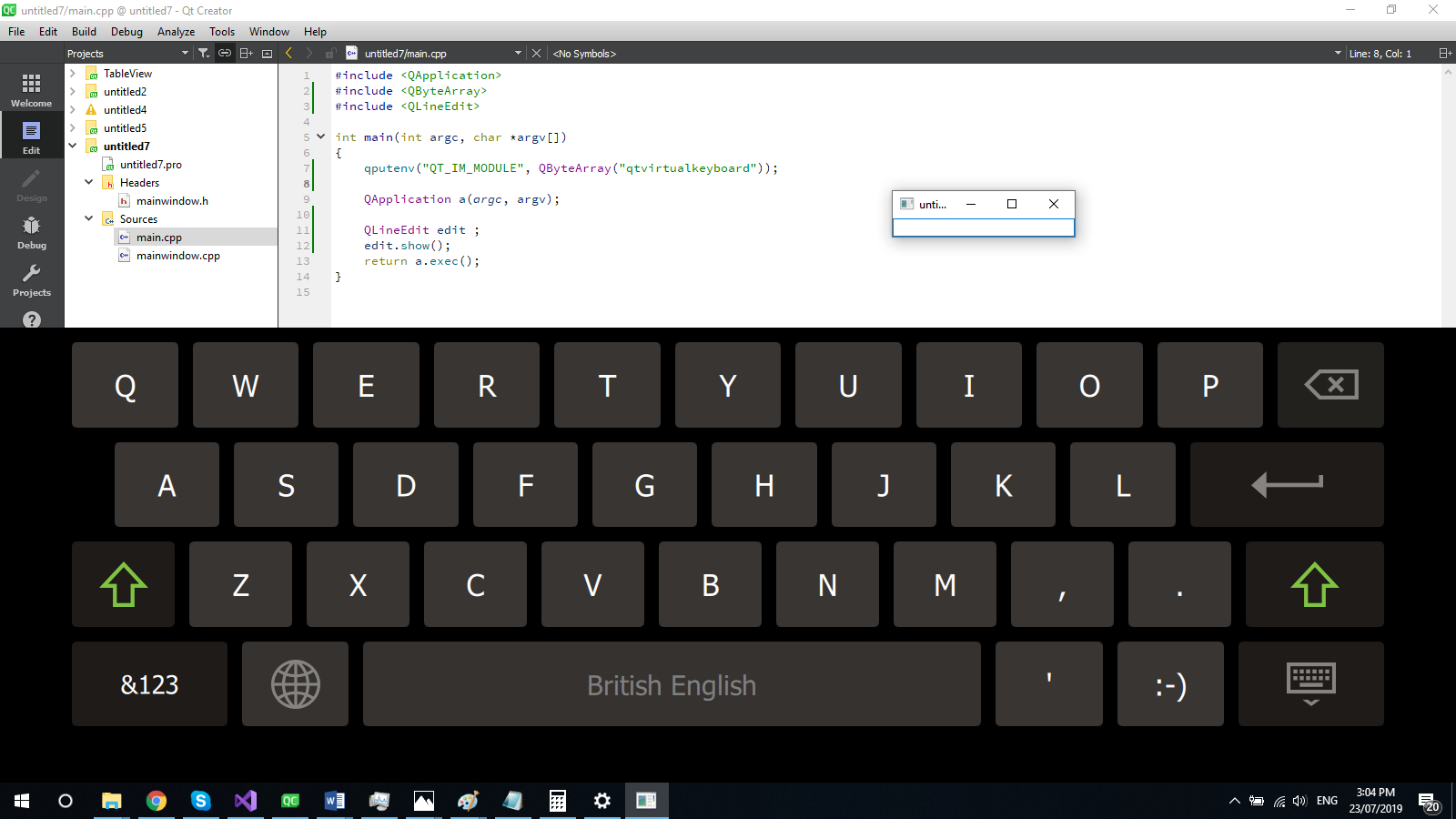Open the Build menu
This screenshot has height=819, width=1456.
point(84,32)
